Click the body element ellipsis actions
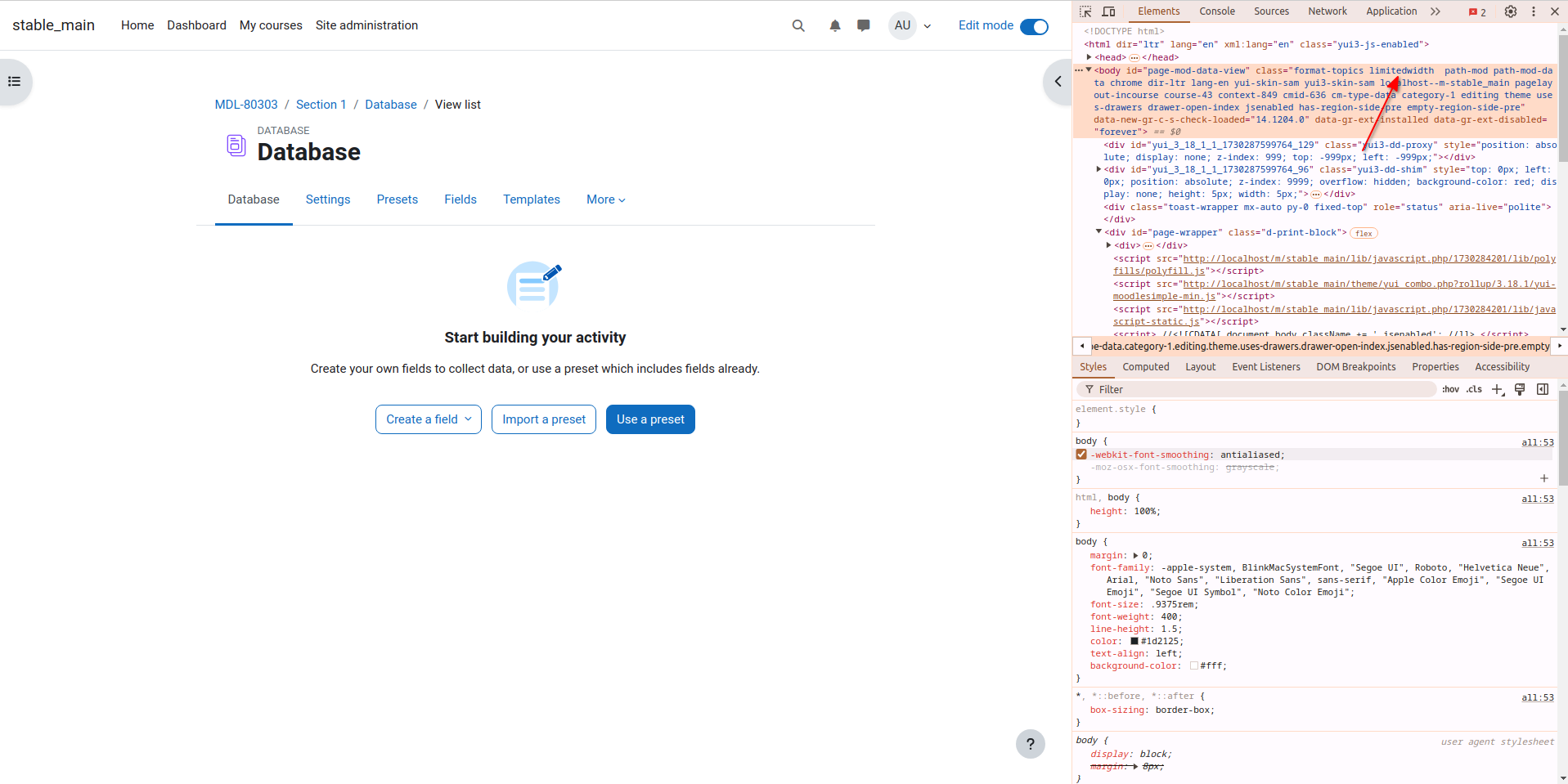 point(1079,70)
